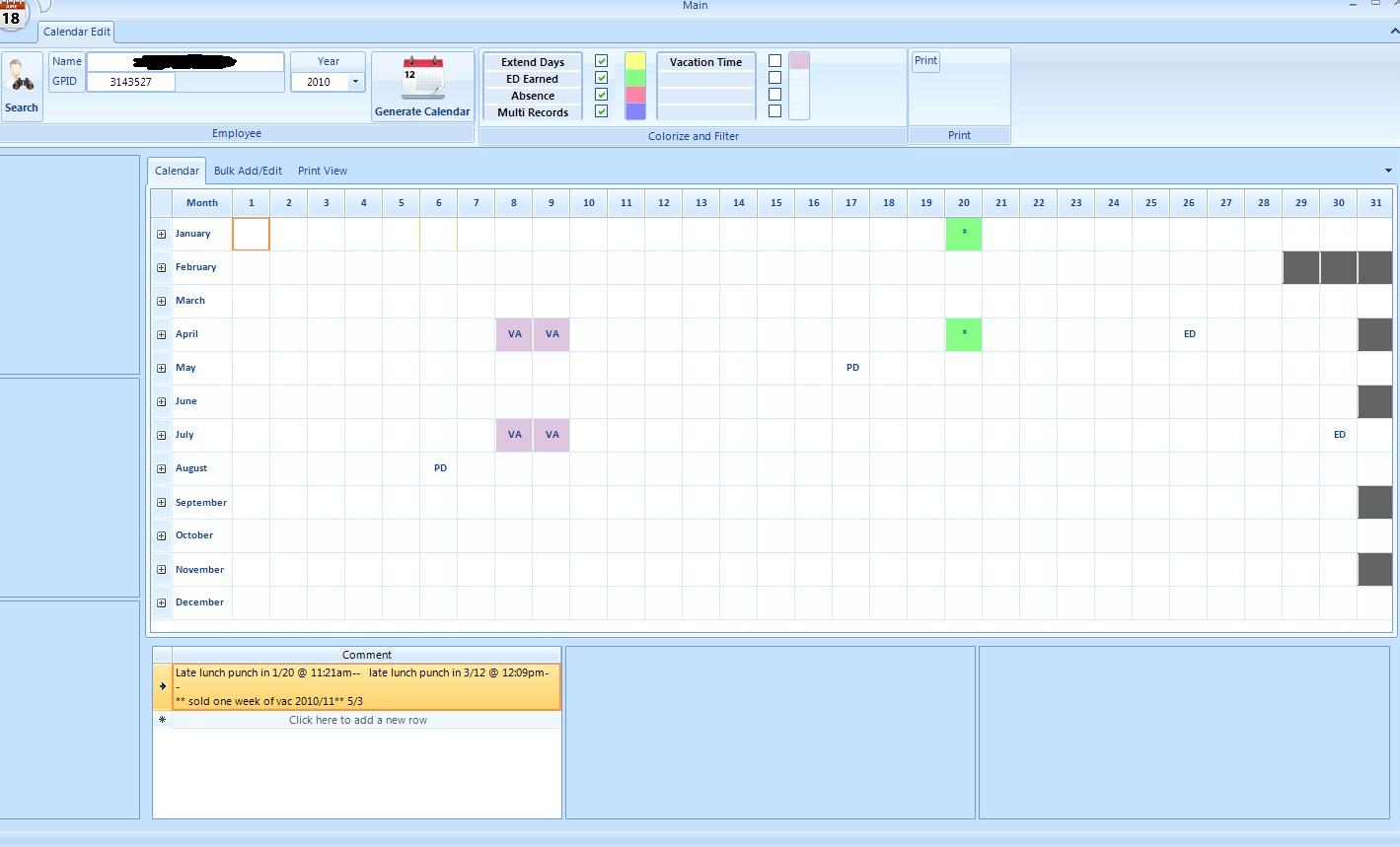The image size is (1400, 847).
Task: Expand the January row
Action: point(162,235)
